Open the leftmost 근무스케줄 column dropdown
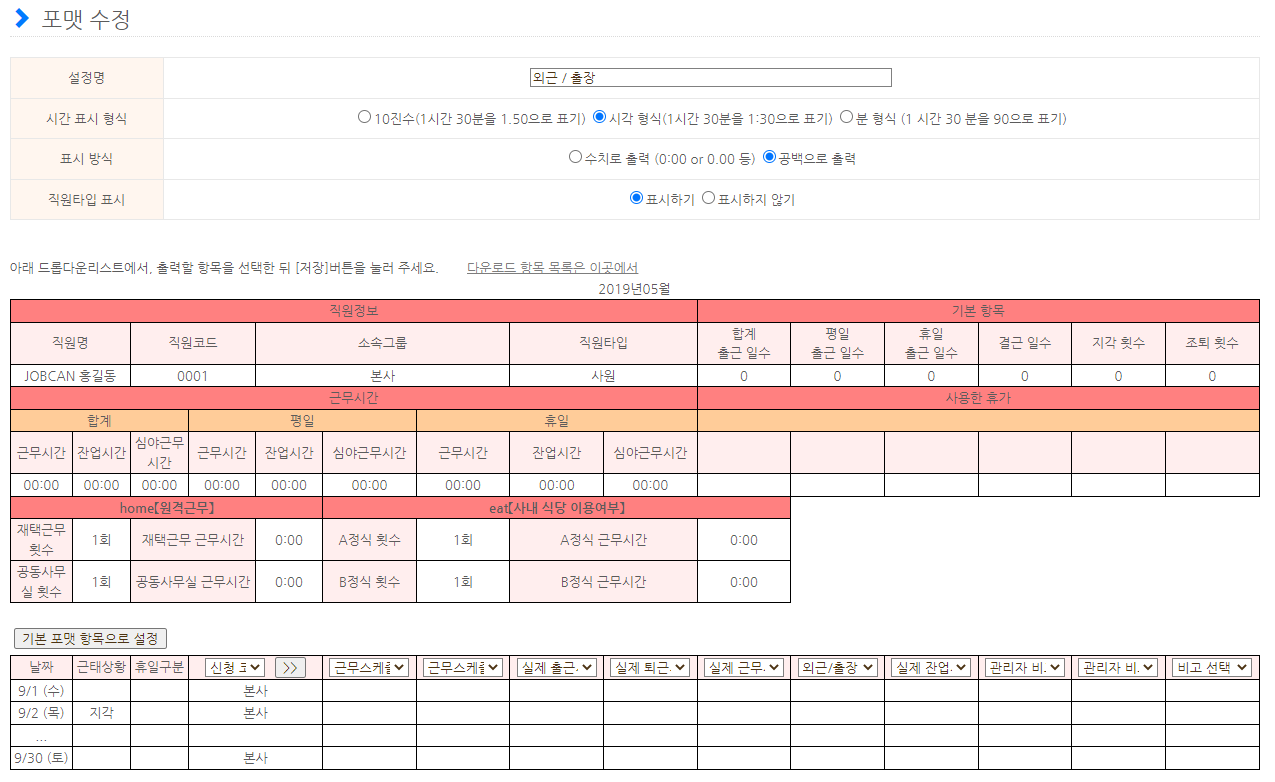1275x782 pixels. [369, 668]
